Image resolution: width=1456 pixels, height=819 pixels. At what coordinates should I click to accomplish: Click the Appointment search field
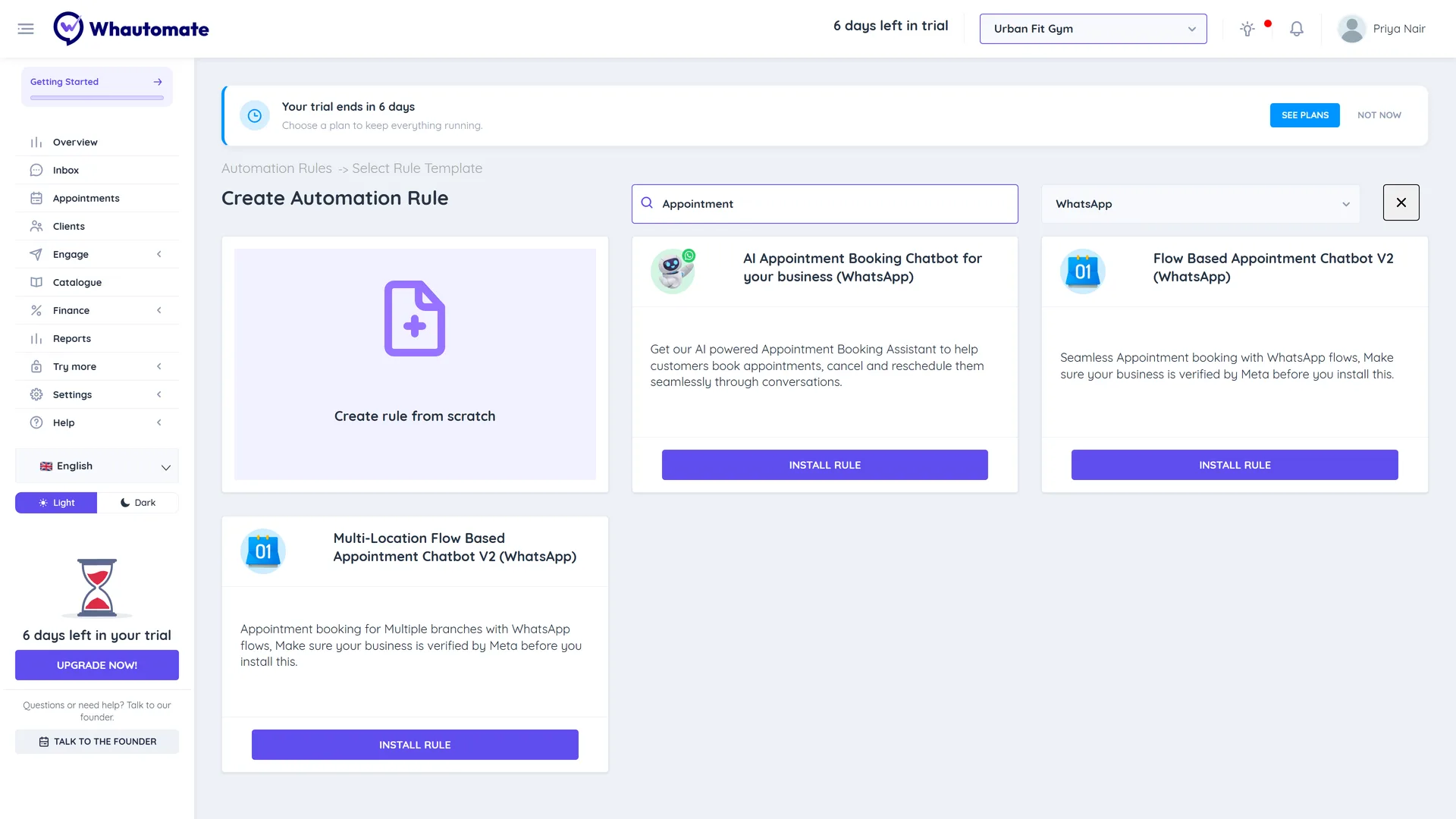click(x=824, y=204)
